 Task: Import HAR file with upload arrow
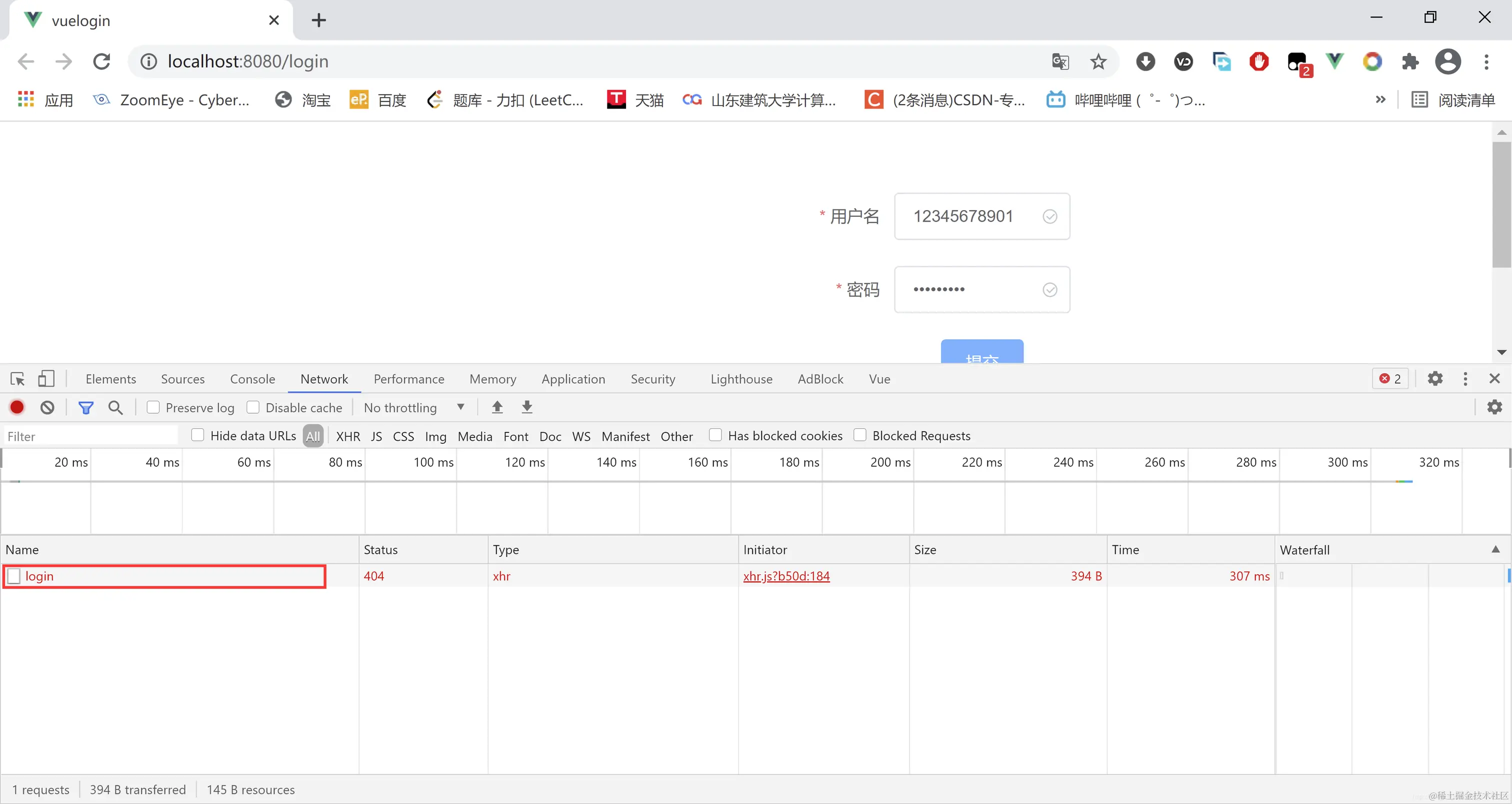[497, 407]
